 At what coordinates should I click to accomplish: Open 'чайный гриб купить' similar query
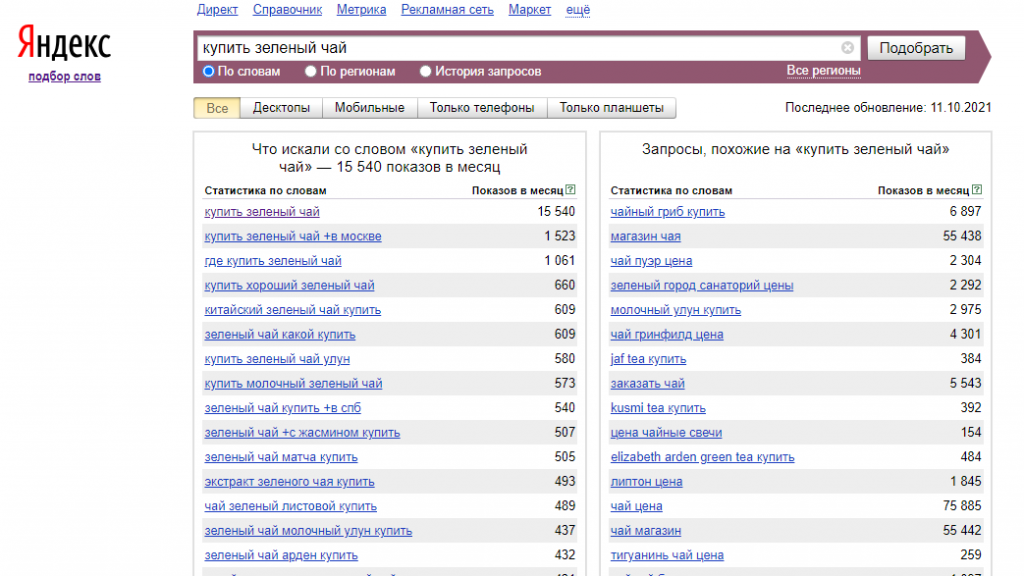coord(667,212)
